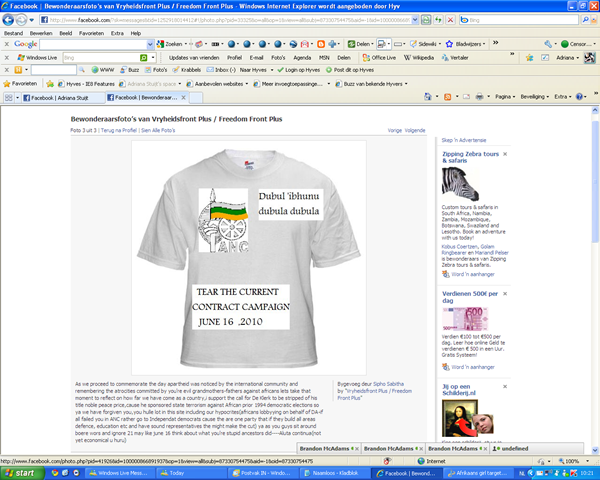Expand Aanbevolen websites dropdown
Viewport: 600px width, 480px height.
[247, 84]
